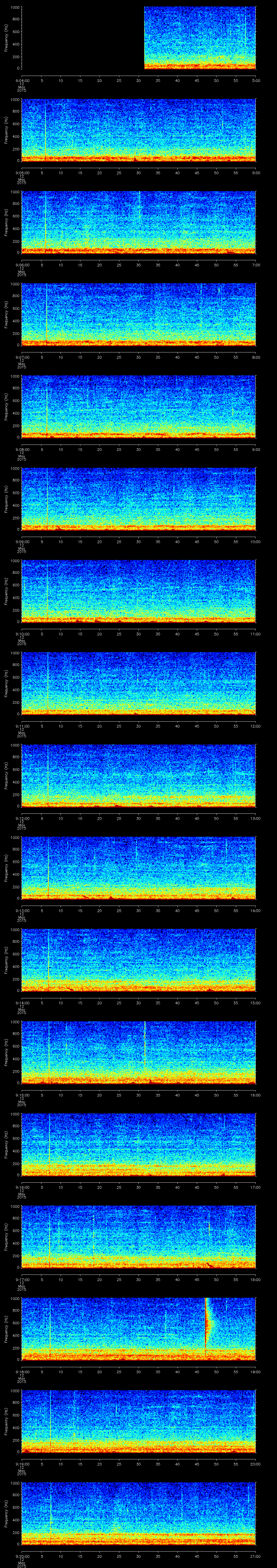This screenshot has width=277, height=1568.
Task: Click the 21:00 end time label
Action: pos(255,1556)
